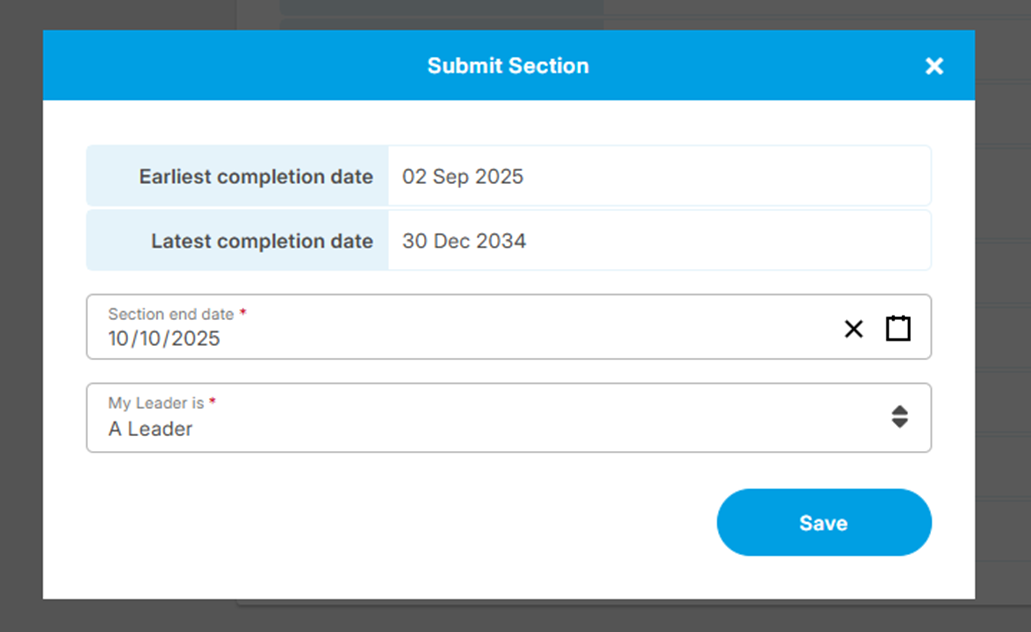1031x632 pixels.
Task: Click the My Leader is field label
Action: tap(156, 403)
